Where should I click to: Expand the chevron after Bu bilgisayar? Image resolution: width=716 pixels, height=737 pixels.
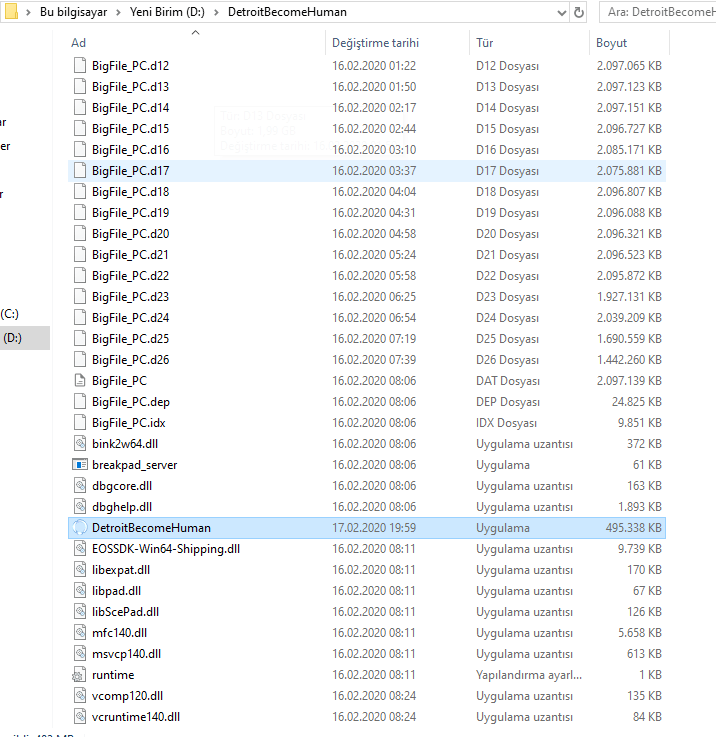coord(118,12)
